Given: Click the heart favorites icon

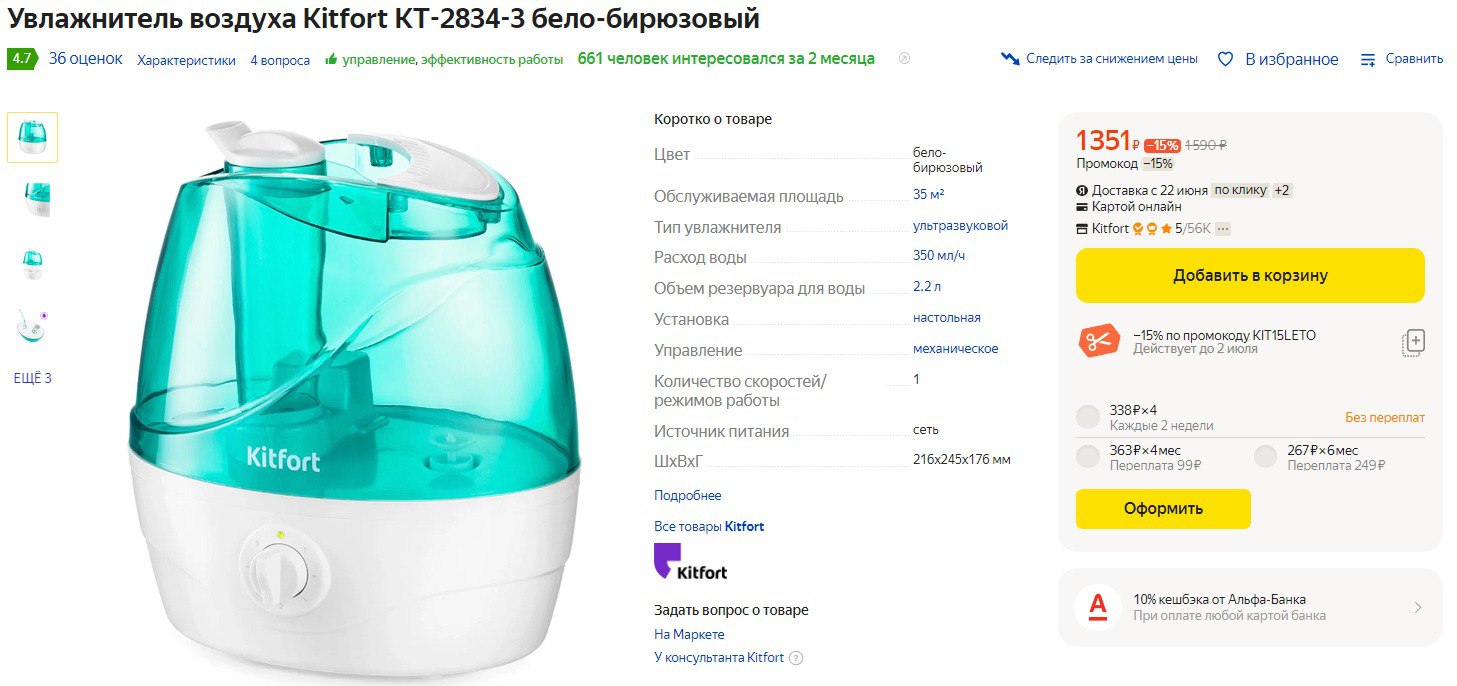Looking at the screenshot, I should pyautogui.click(x=1225, y=59).
